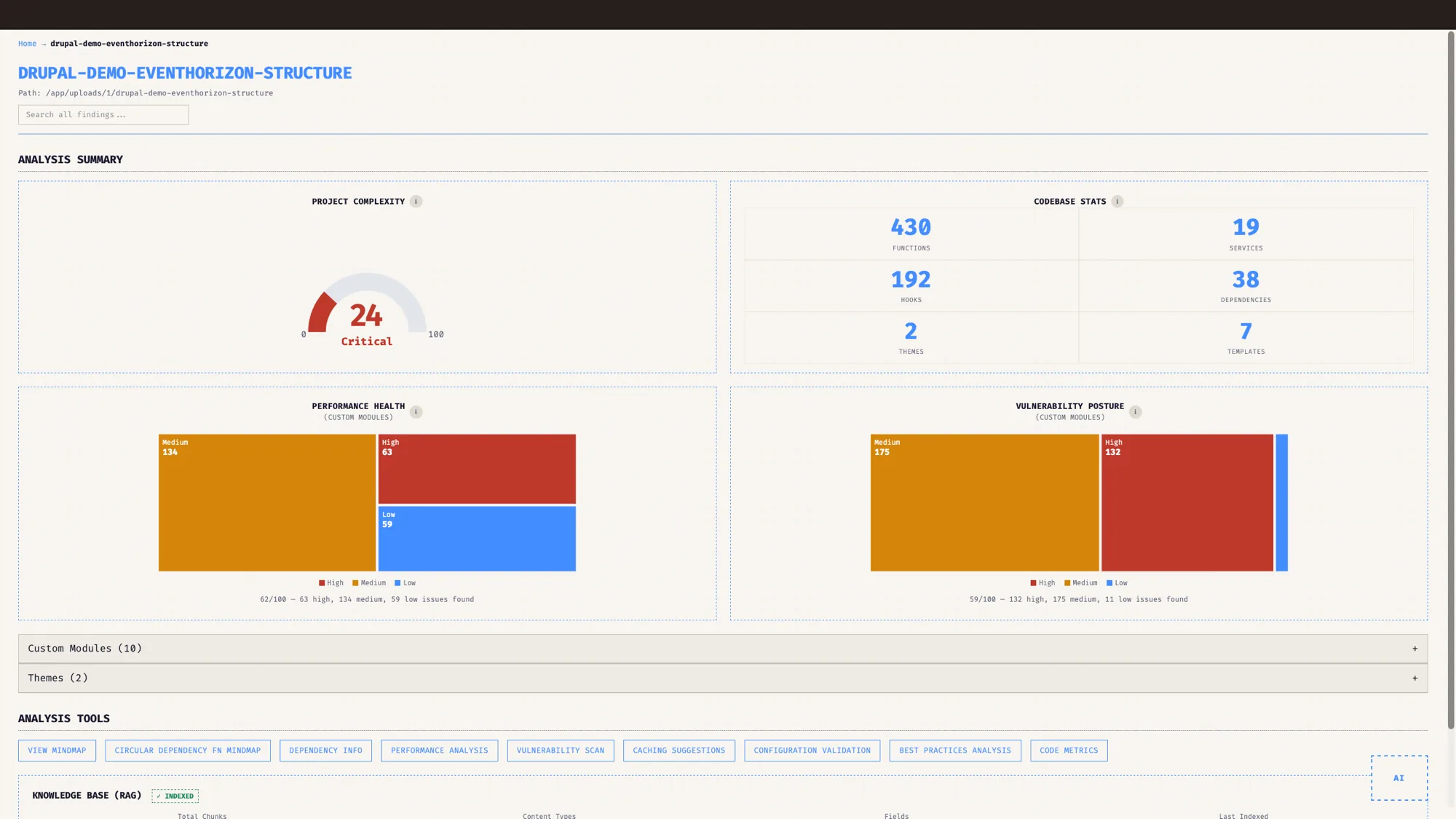Launch the Vulnerability Scan tool
Image resolution: width=1456 pixels, height=819 pixels.
click(561, 751)
